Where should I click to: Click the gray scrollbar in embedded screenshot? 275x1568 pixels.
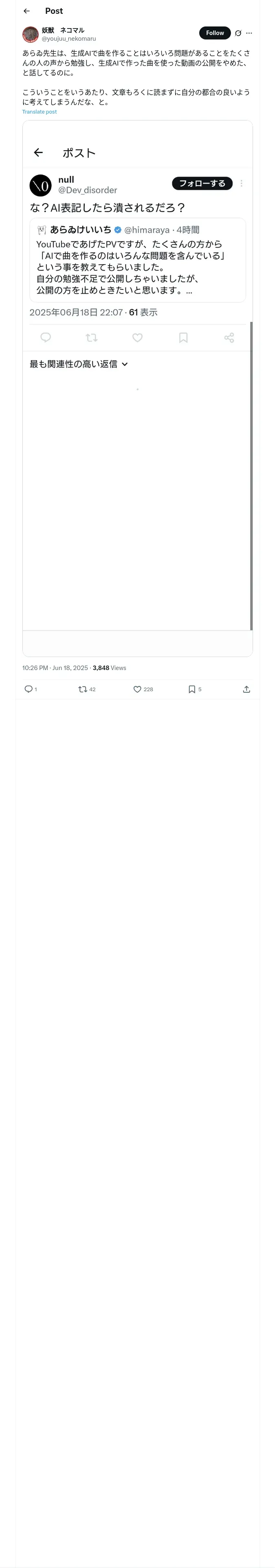pyautogui.click(x=251, y=475)
